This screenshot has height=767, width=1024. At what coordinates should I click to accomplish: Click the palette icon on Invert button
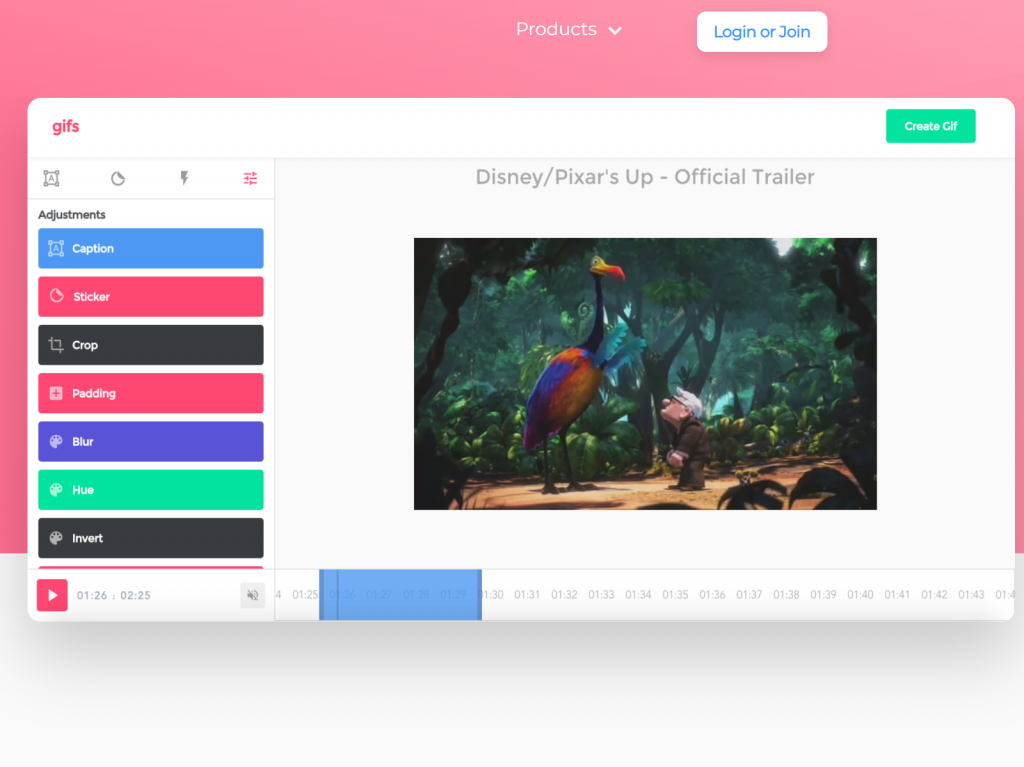[x=56, y=538]
